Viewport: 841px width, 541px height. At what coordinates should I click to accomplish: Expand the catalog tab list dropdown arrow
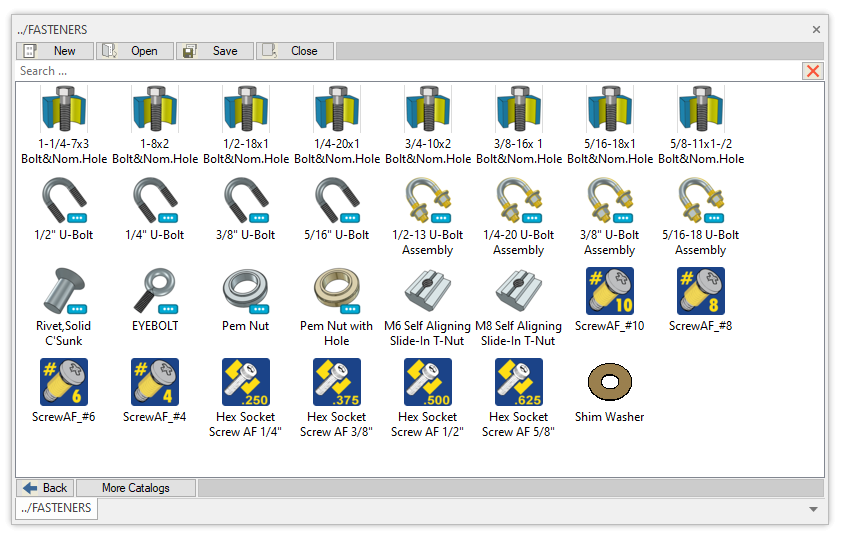click(814, 509)
